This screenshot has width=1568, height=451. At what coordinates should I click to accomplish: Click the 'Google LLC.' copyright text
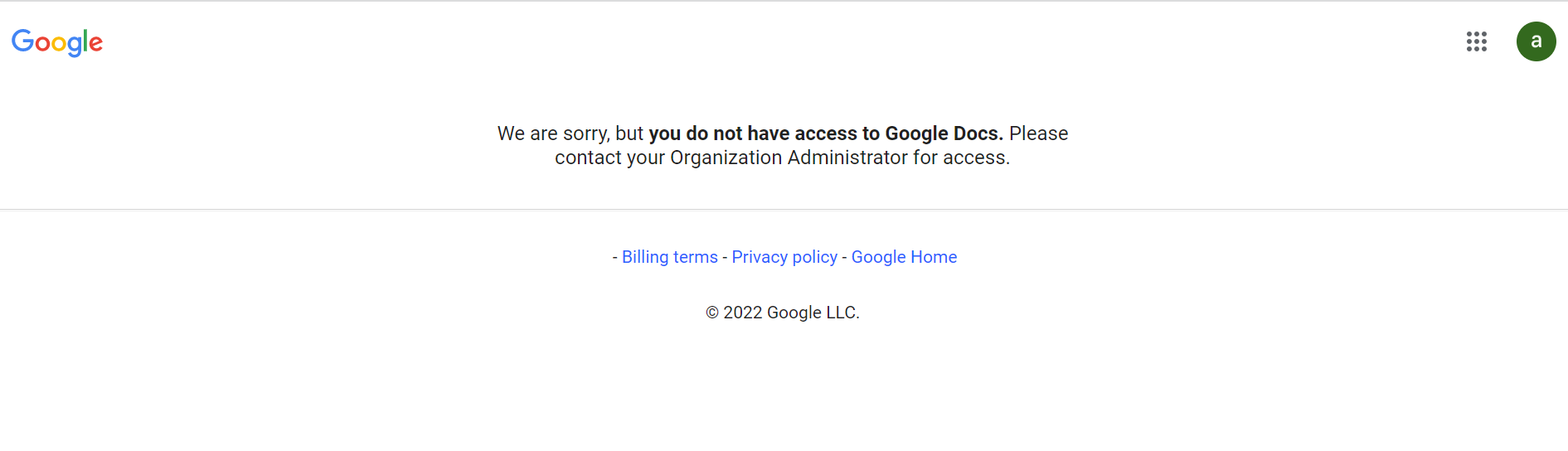813,313
